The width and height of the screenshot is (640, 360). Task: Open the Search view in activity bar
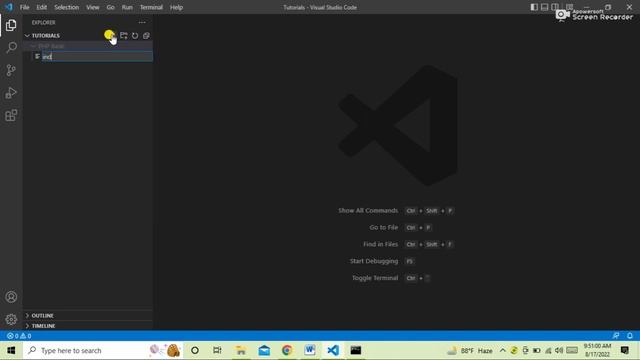(11, 47)
